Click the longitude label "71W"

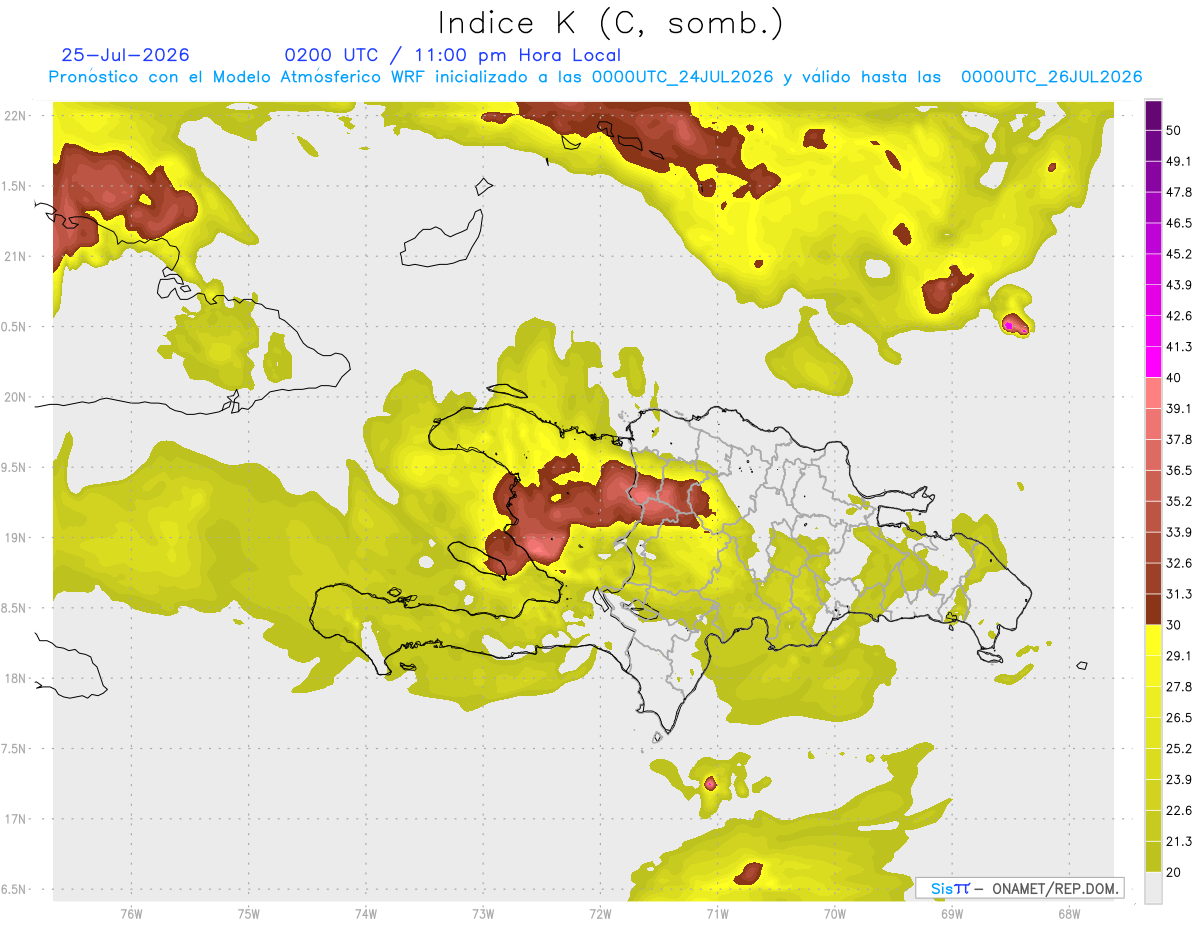tap(717, 913)
